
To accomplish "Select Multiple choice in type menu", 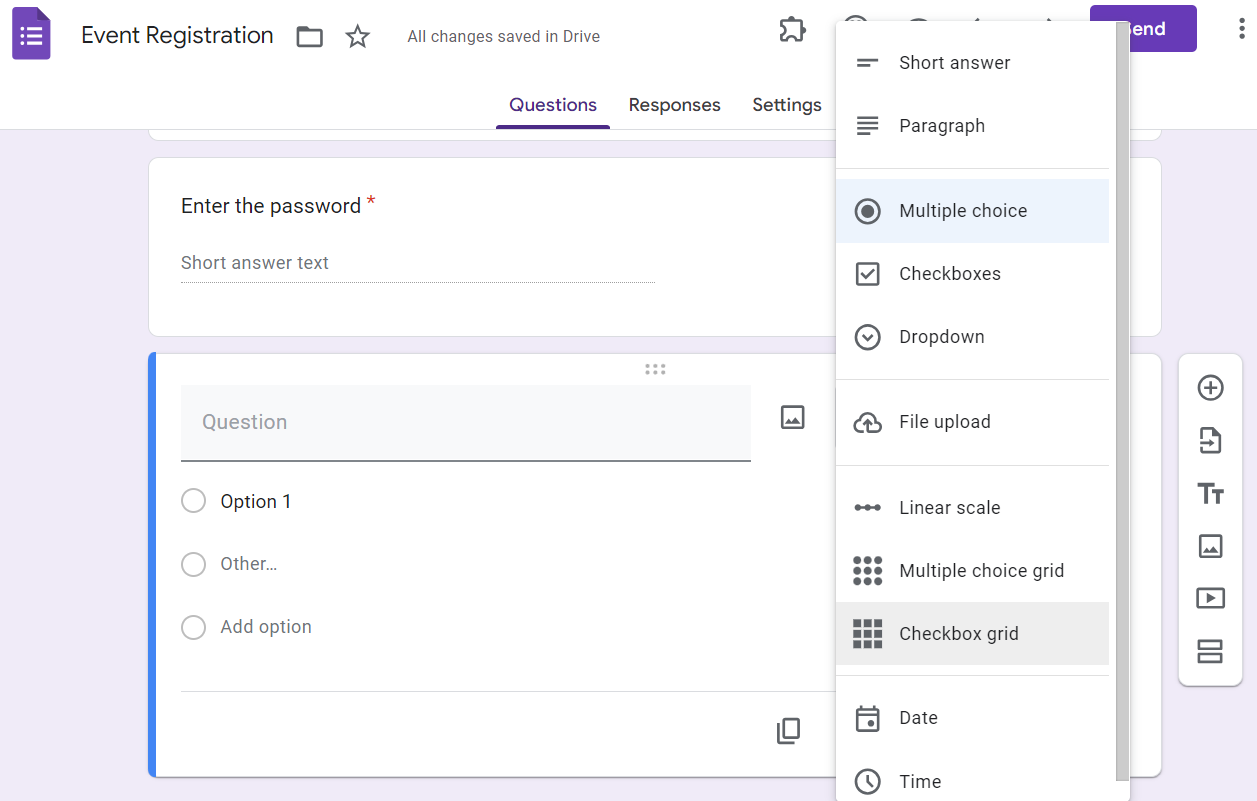I will [x=972, y=211].
